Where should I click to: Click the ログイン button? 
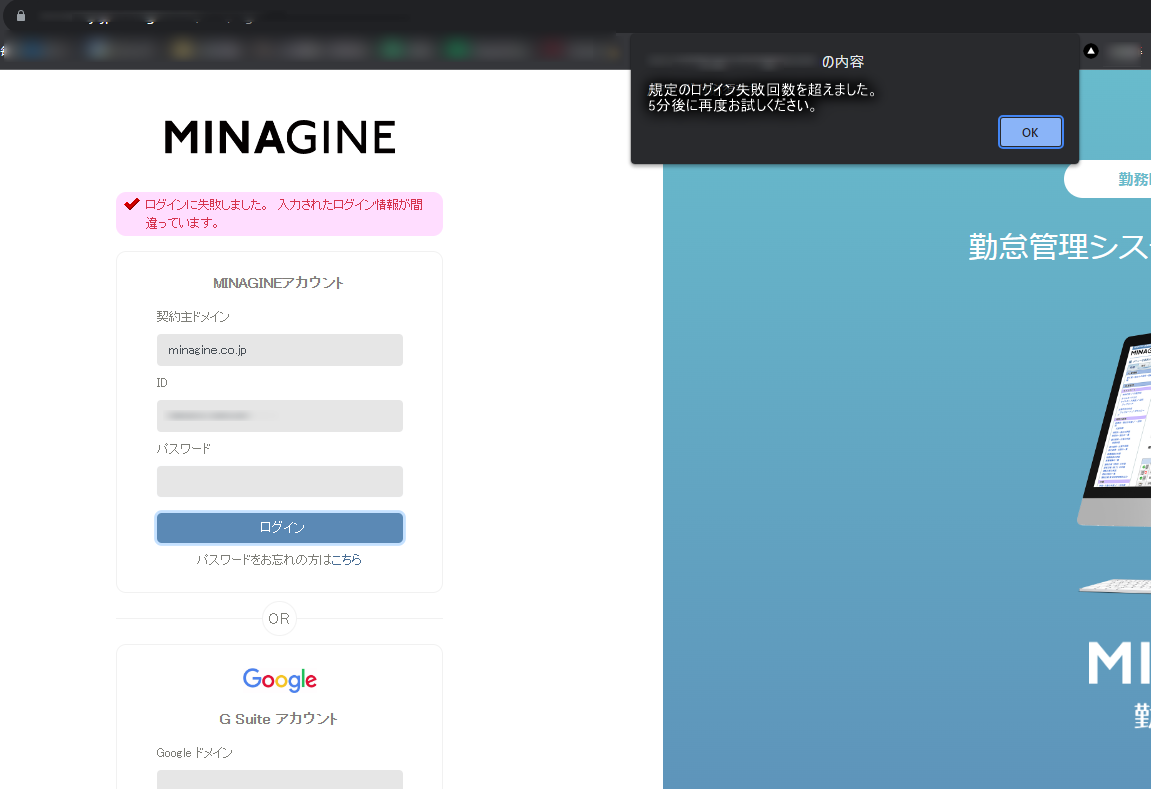coord(280,528)
